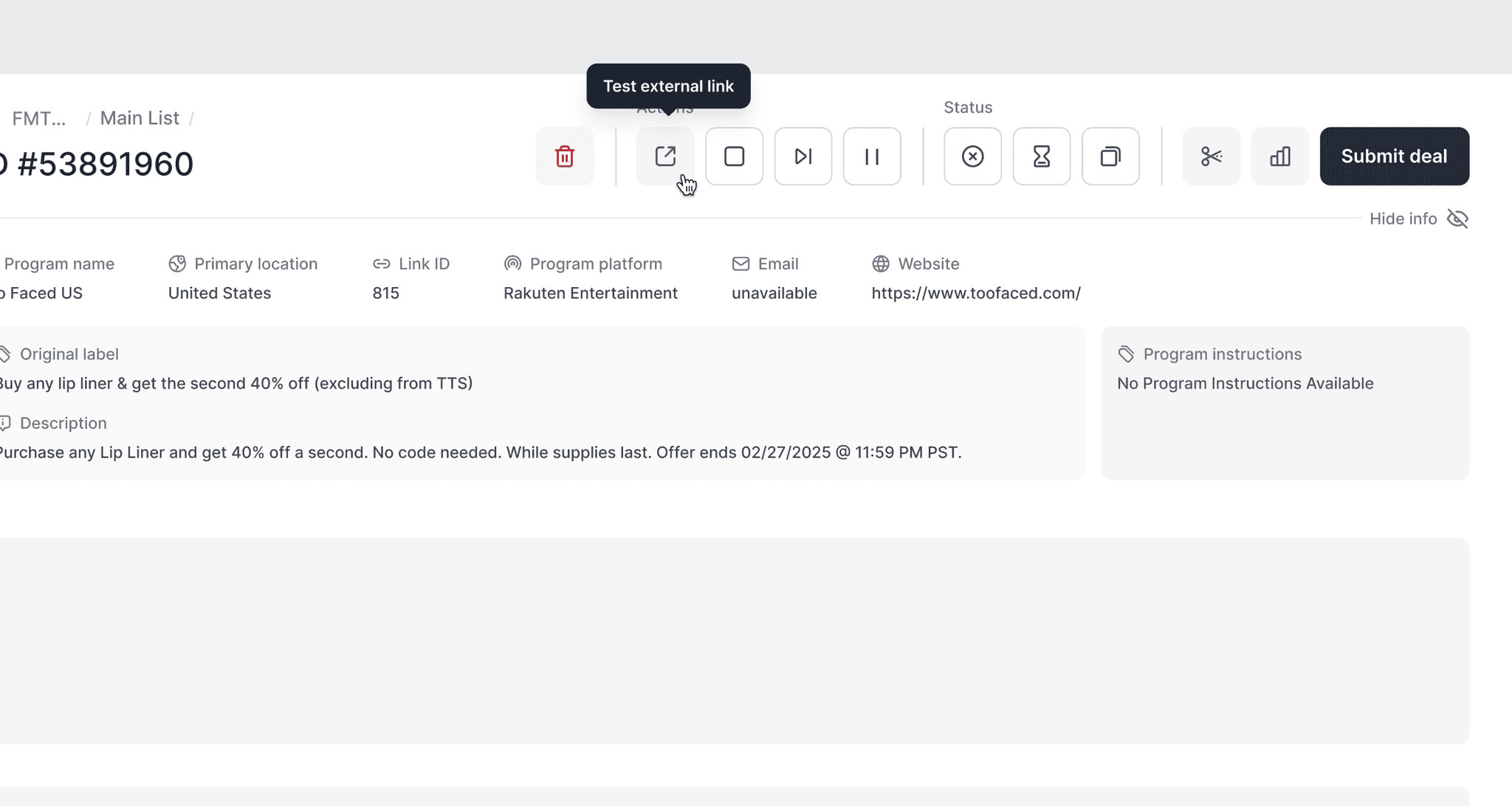Click the Submit deal button
This screenshot has height=806, width=1512.
click(x=1395, y=156)
